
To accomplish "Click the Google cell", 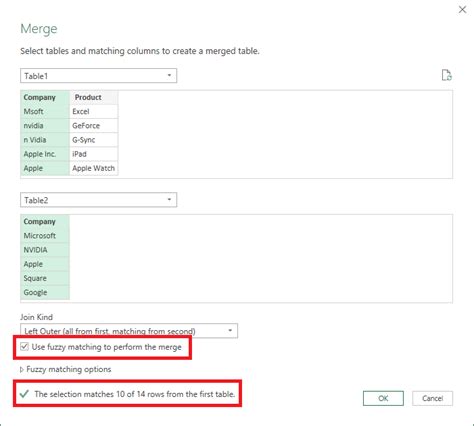I will coord(45,292).
